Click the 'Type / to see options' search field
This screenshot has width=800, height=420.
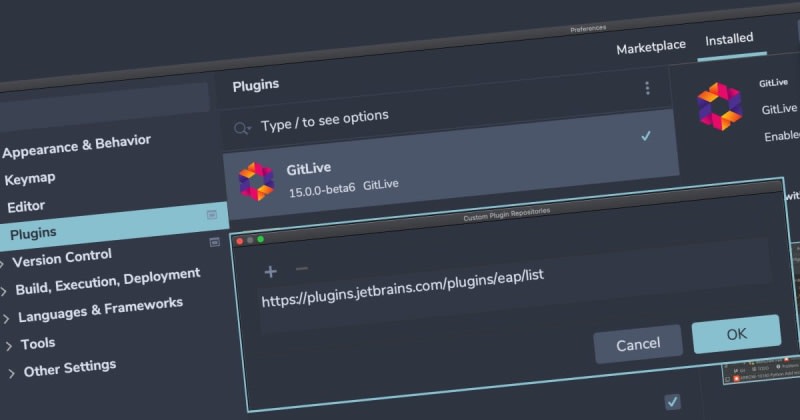coord(420,117)
